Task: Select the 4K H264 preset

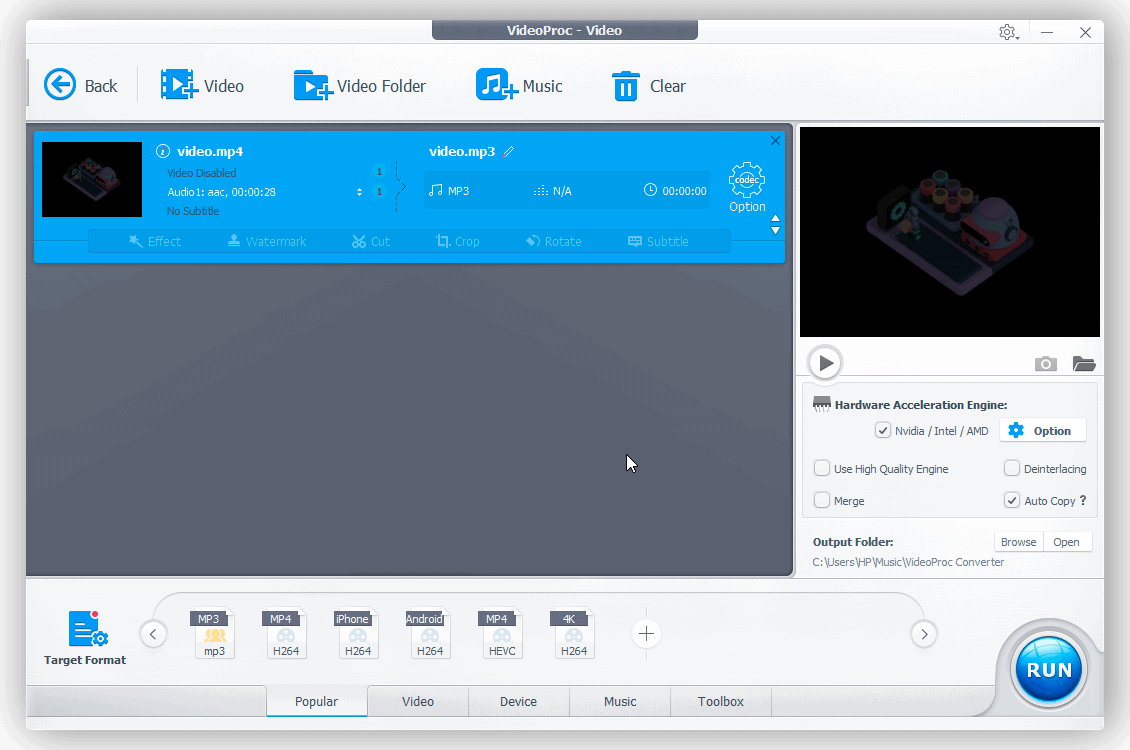Action: coord(574,634)
